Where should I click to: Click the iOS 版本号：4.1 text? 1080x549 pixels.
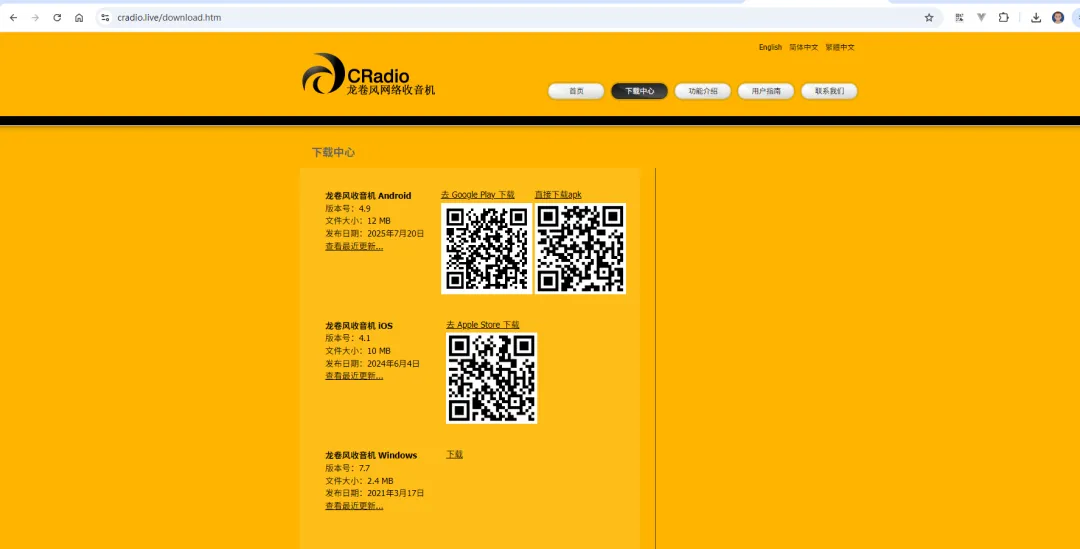pos(348,338)
